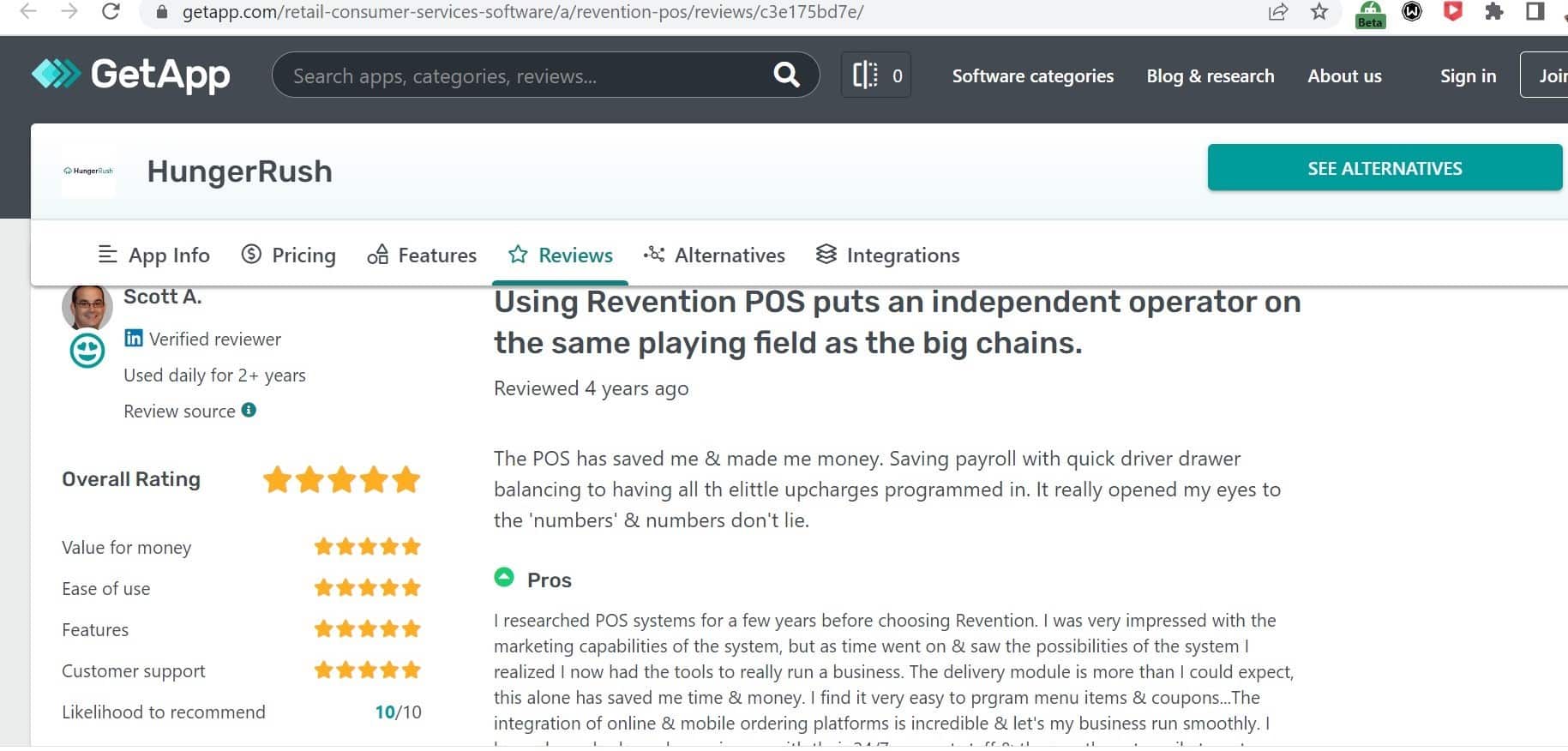Click the Pros heading
This screenshot has height=751, width=1568.
550,580
